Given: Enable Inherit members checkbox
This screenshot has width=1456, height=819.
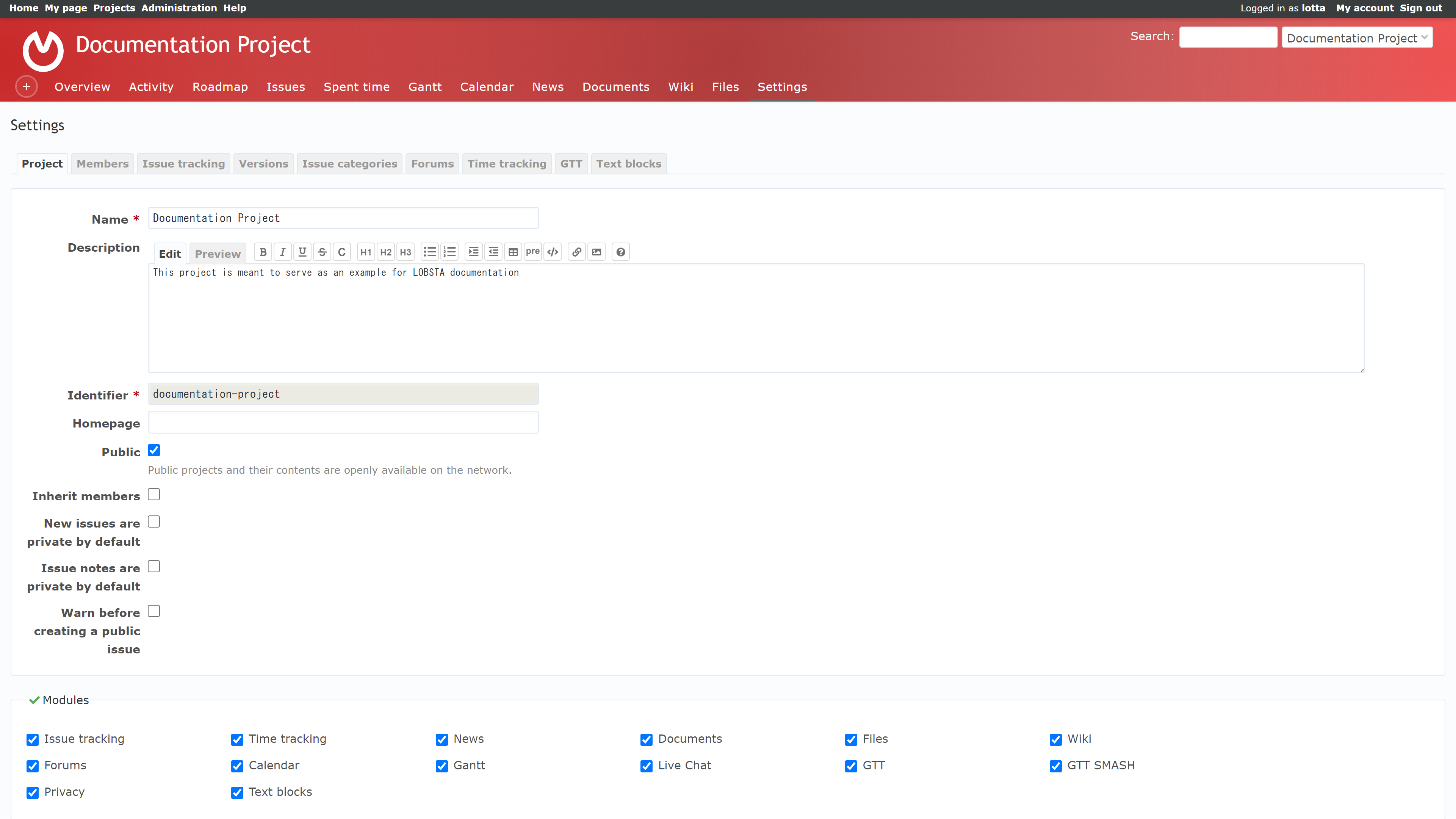Looking at the screenshot, I should click(x=154, y=495).
